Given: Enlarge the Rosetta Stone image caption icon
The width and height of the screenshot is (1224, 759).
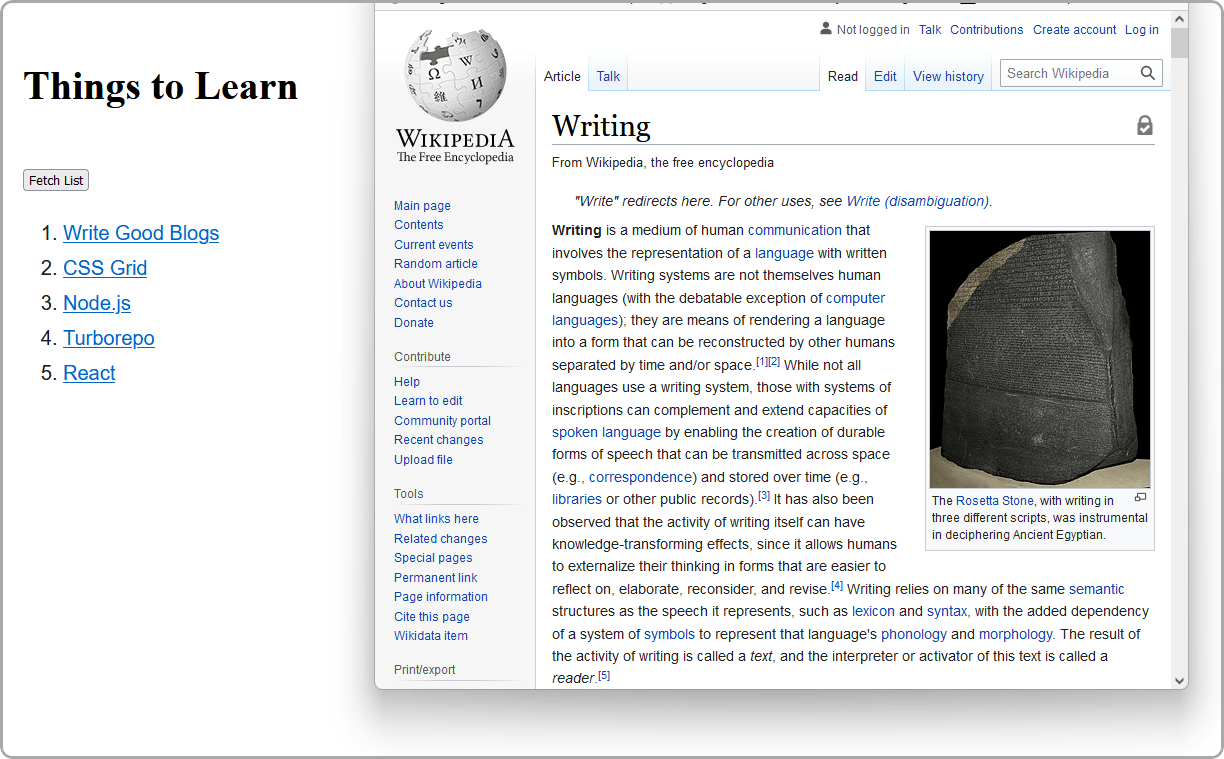Looking at the screenshot, I should coord(1141,498).
